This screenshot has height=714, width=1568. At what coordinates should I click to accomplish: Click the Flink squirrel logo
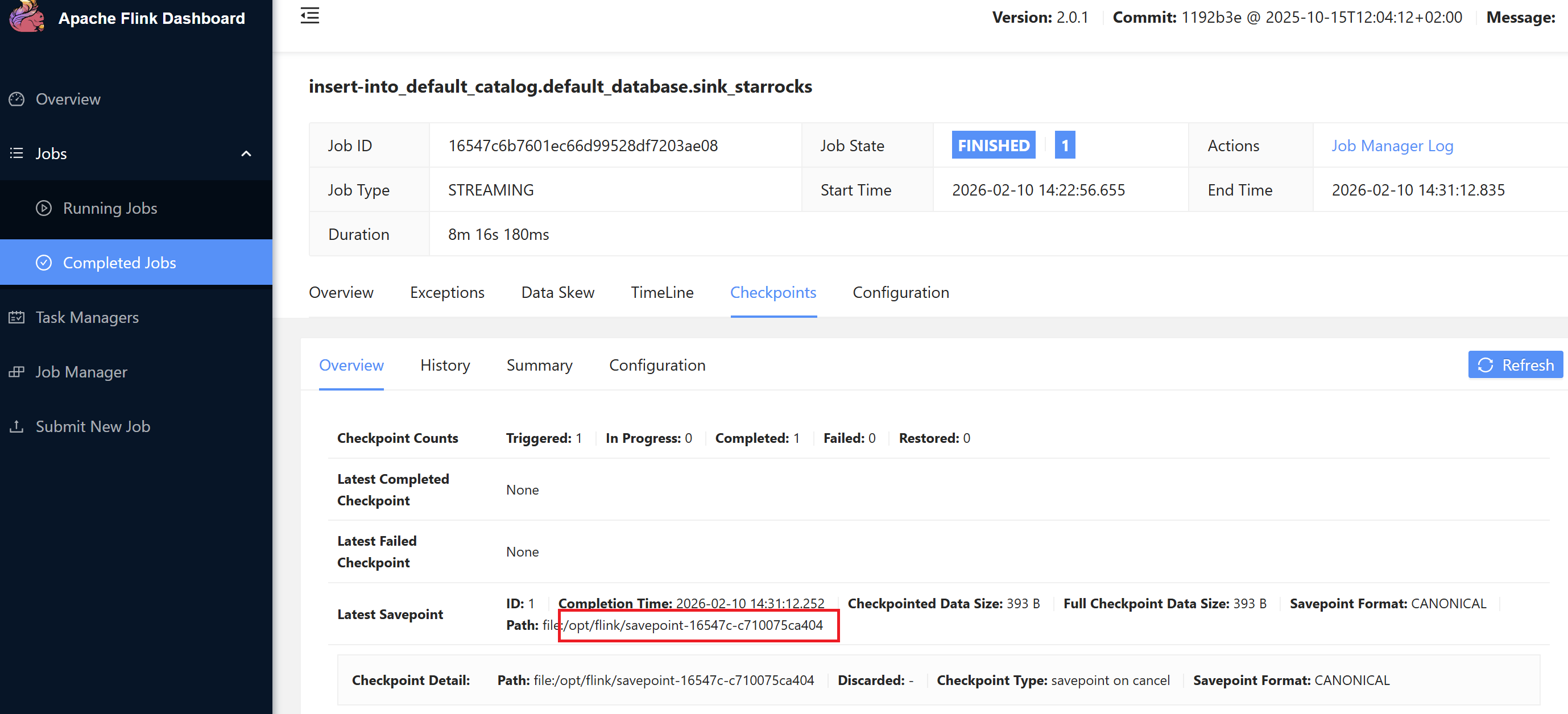click(x=27, y=16)
